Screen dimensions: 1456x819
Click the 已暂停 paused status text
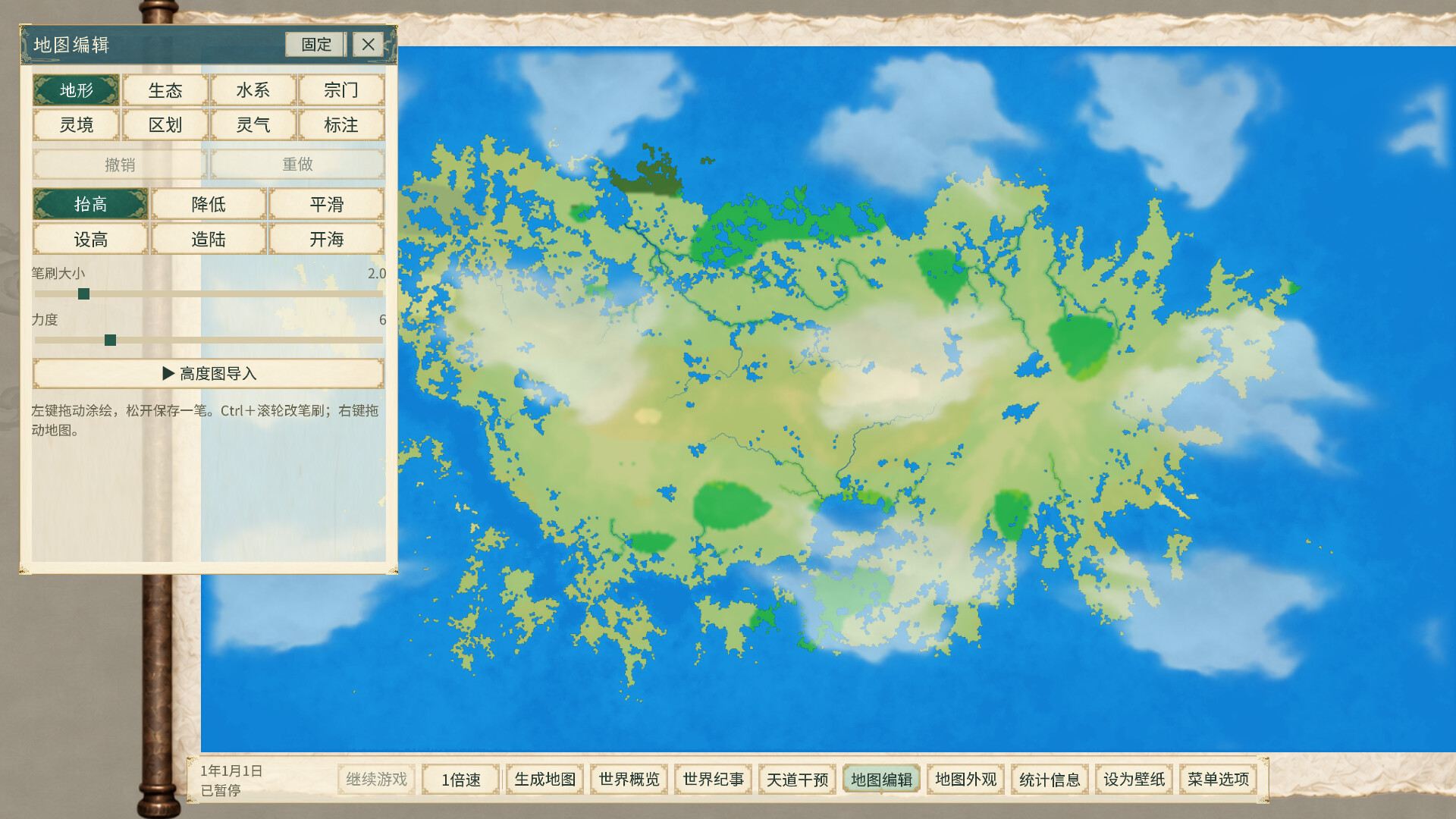click(221, 790)
